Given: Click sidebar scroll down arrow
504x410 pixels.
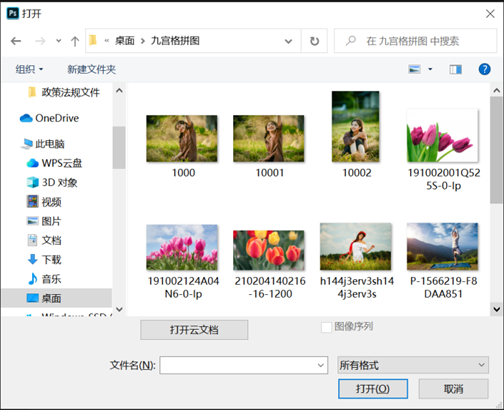Looking at the screenshot, I should click(x=119, y=309).
